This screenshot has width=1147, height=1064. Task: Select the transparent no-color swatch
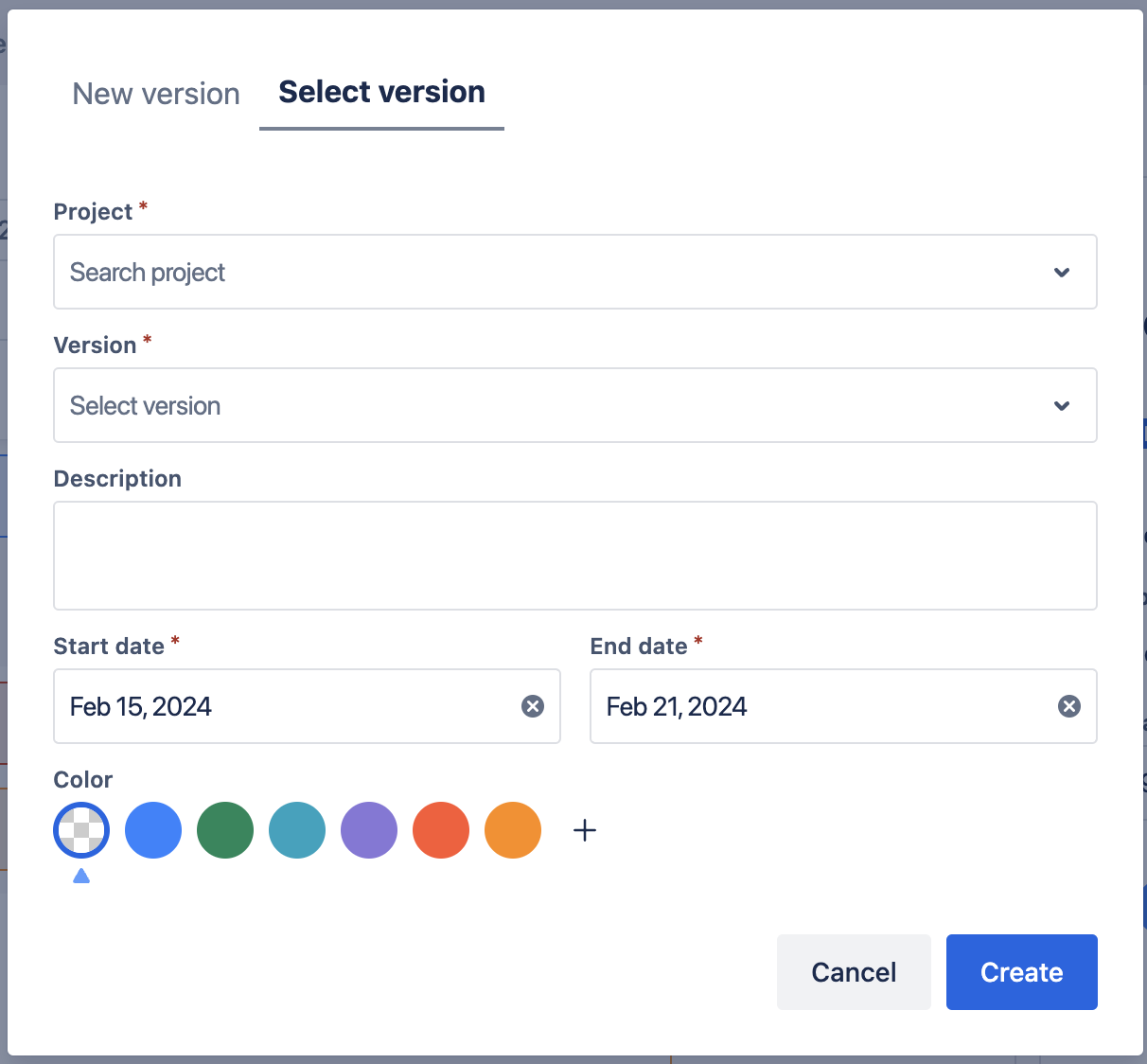[81, 830]
